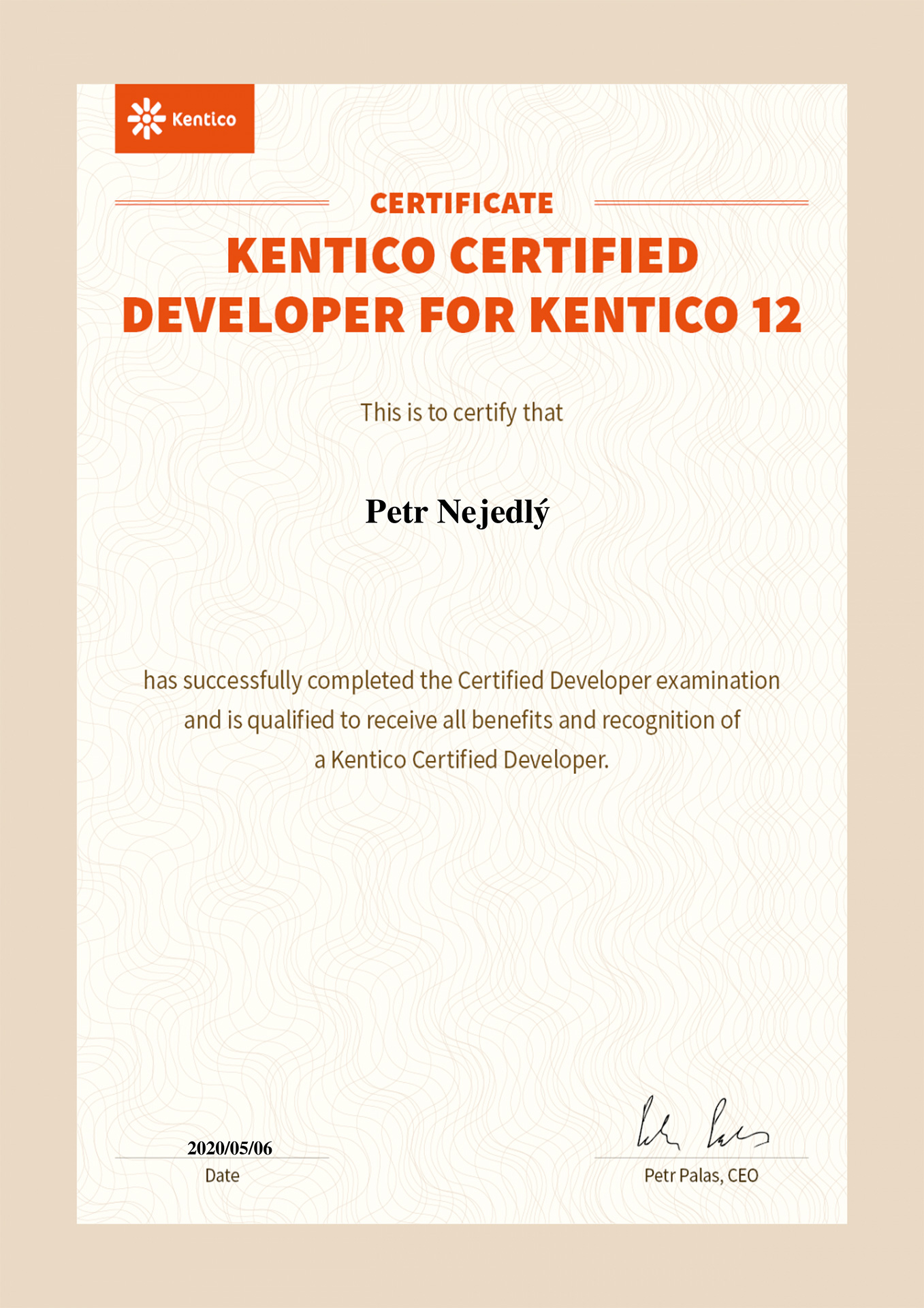The width and height of the screenshot is (924, 1308).
Task: Click line 'has successfully completed the Certified Developer examination'
Action: [462, 681]
